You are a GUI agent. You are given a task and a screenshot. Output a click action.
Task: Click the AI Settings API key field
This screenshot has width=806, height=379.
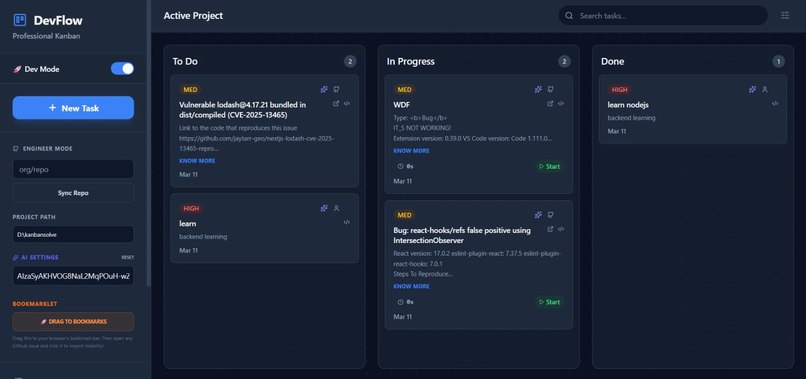pos(74,276)
